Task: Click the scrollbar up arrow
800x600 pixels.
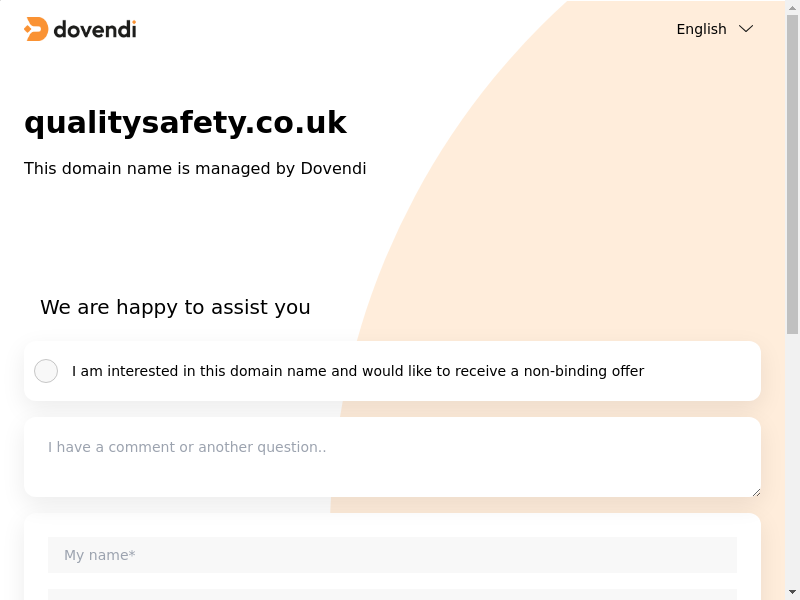Action: tap(792, 8)
